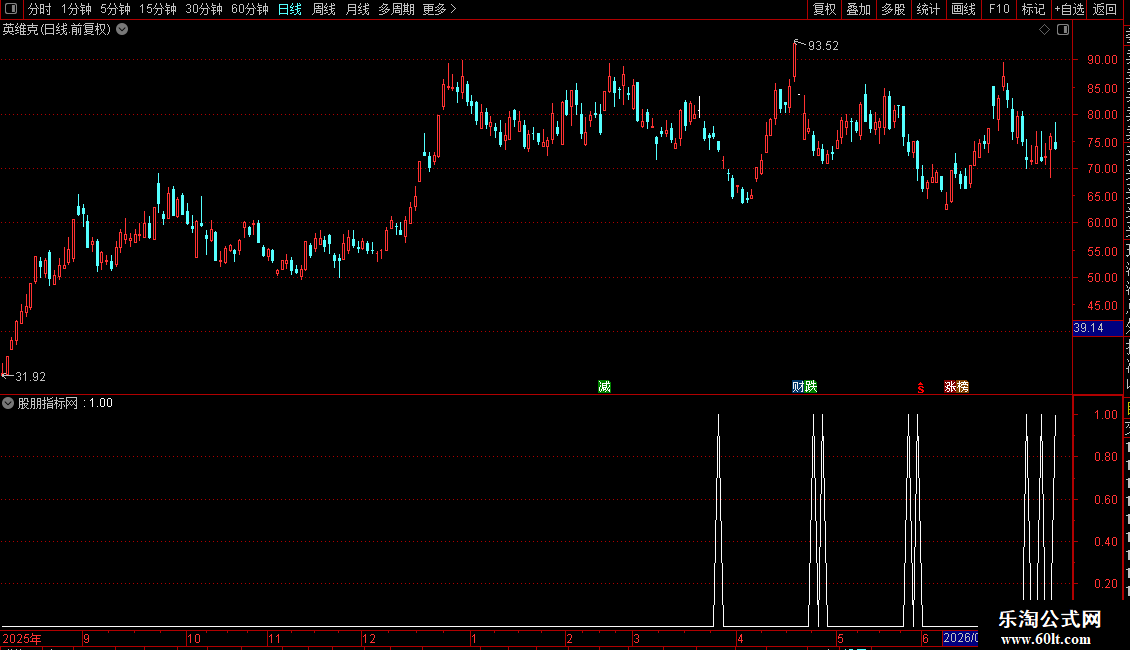Click the 50.00 price axis label
The width and height of the screenshot is (1130, 650).
(x=1103, y=277)
